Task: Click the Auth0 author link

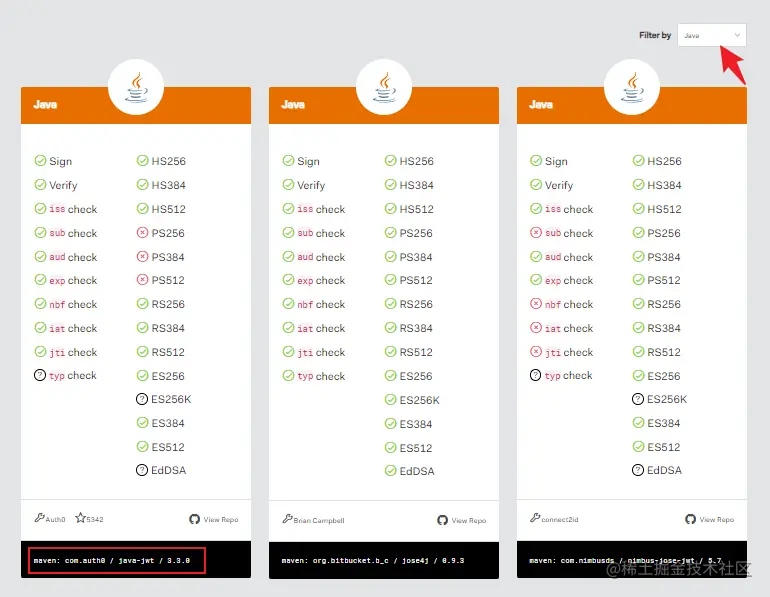Action: point(55,519)
